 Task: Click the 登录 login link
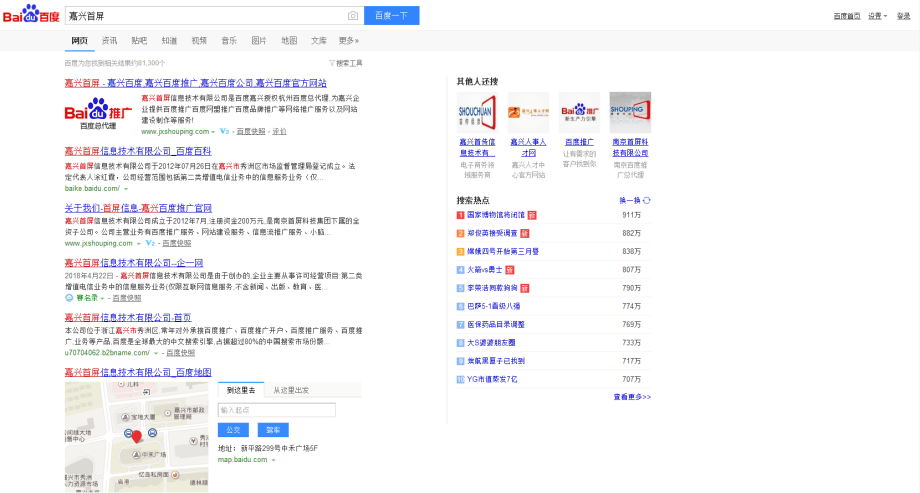tap(904, 16)
